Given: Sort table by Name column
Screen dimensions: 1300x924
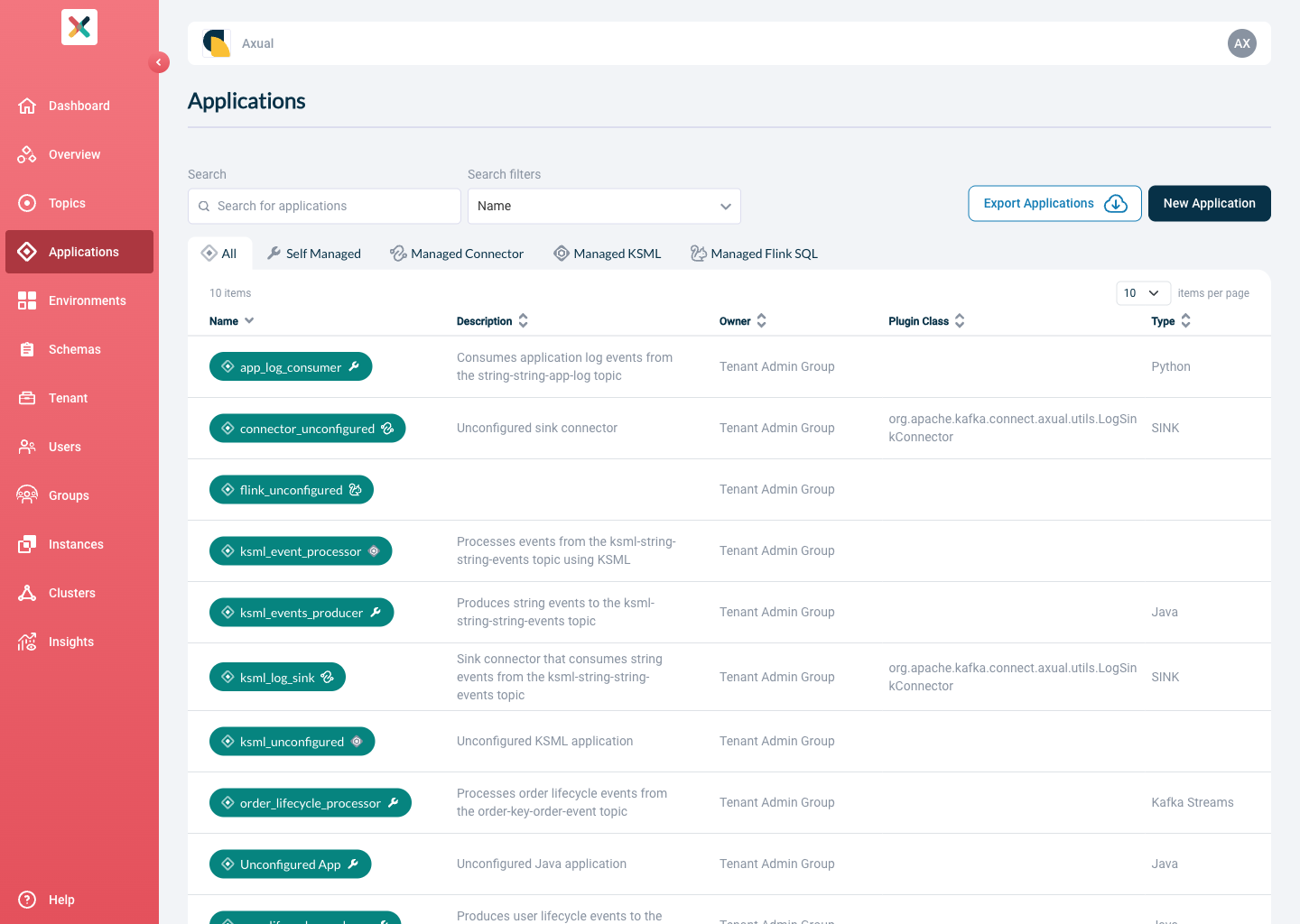Looking at the screenshot, I should pos(232,321).
